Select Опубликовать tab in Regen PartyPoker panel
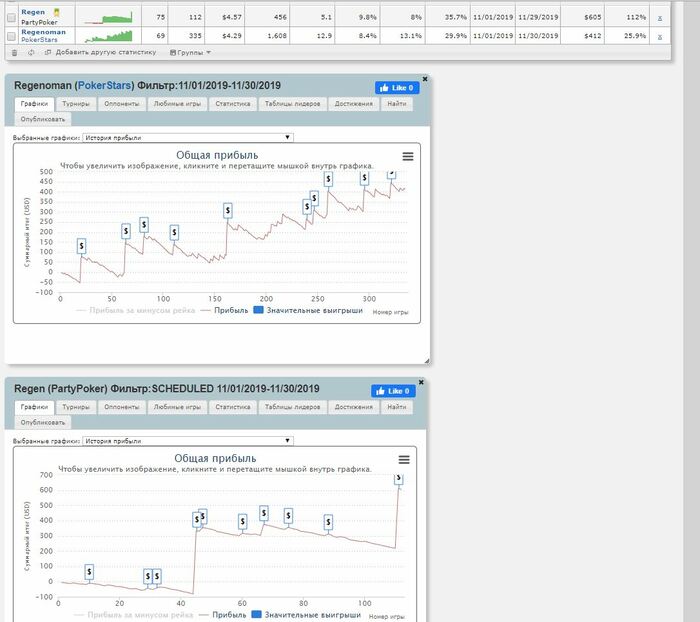This screenshot has width=700, height=622. coord(43,422)
